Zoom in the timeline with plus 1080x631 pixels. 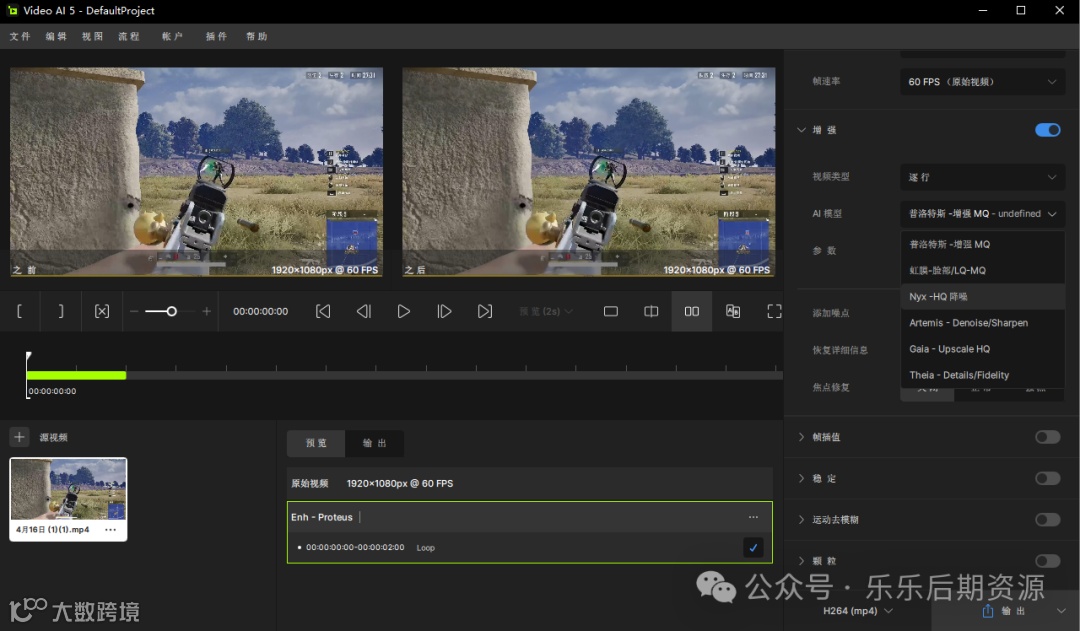207,311
